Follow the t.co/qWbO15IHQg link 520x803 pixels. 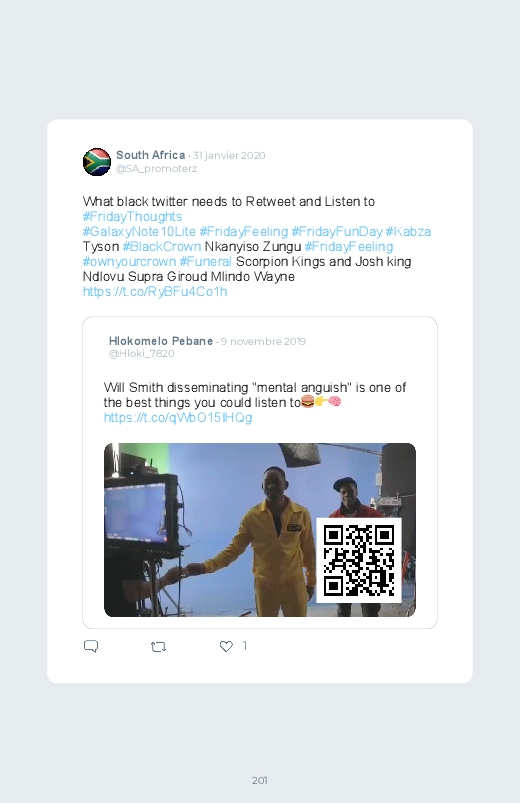[178, 418]
